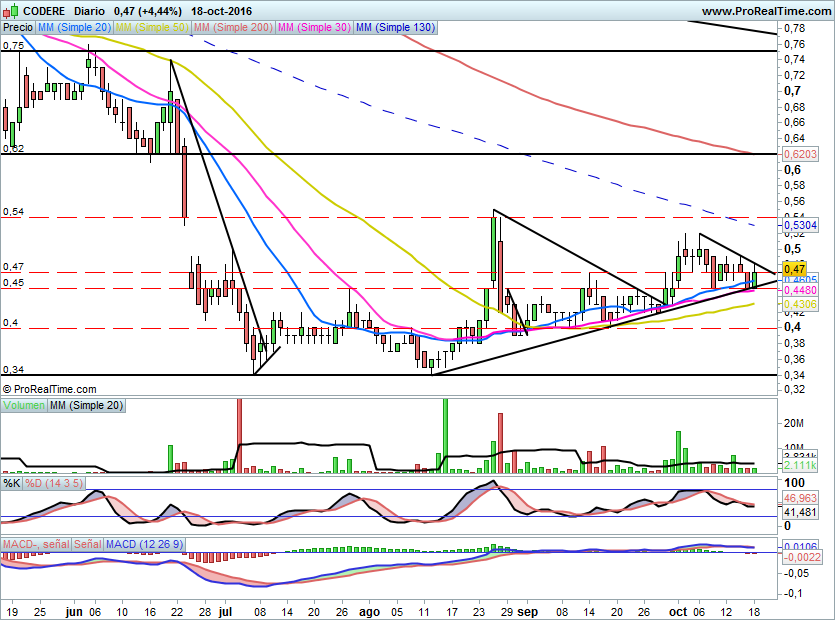Viewport: 835px width, 620px height.
Task: Open the www.ProRealTime.com link
Action: tap(758, 11)
